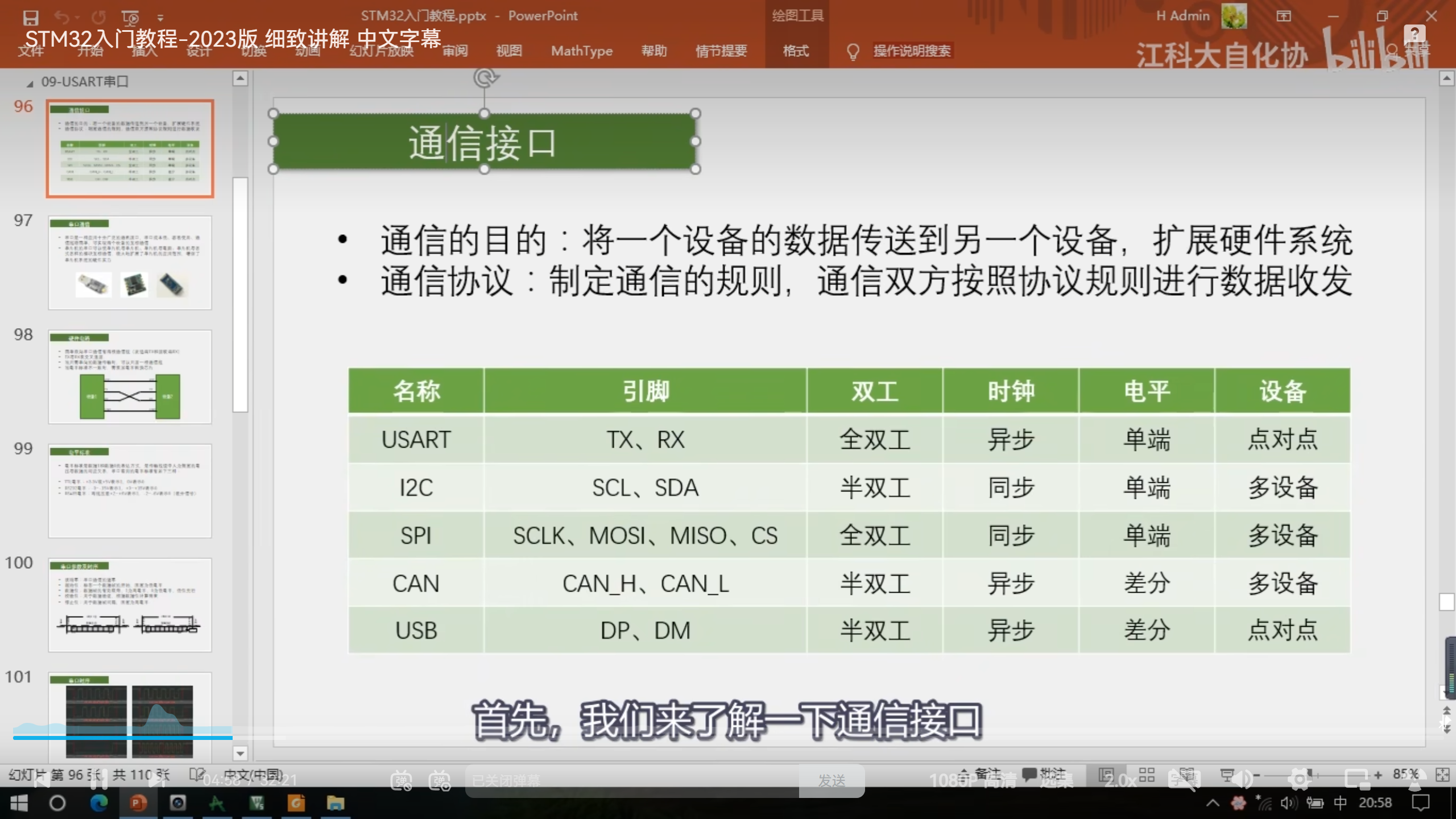Click the rotation handle above title box
Viewport: 1456px width, 819px height.
pos(485,78)
